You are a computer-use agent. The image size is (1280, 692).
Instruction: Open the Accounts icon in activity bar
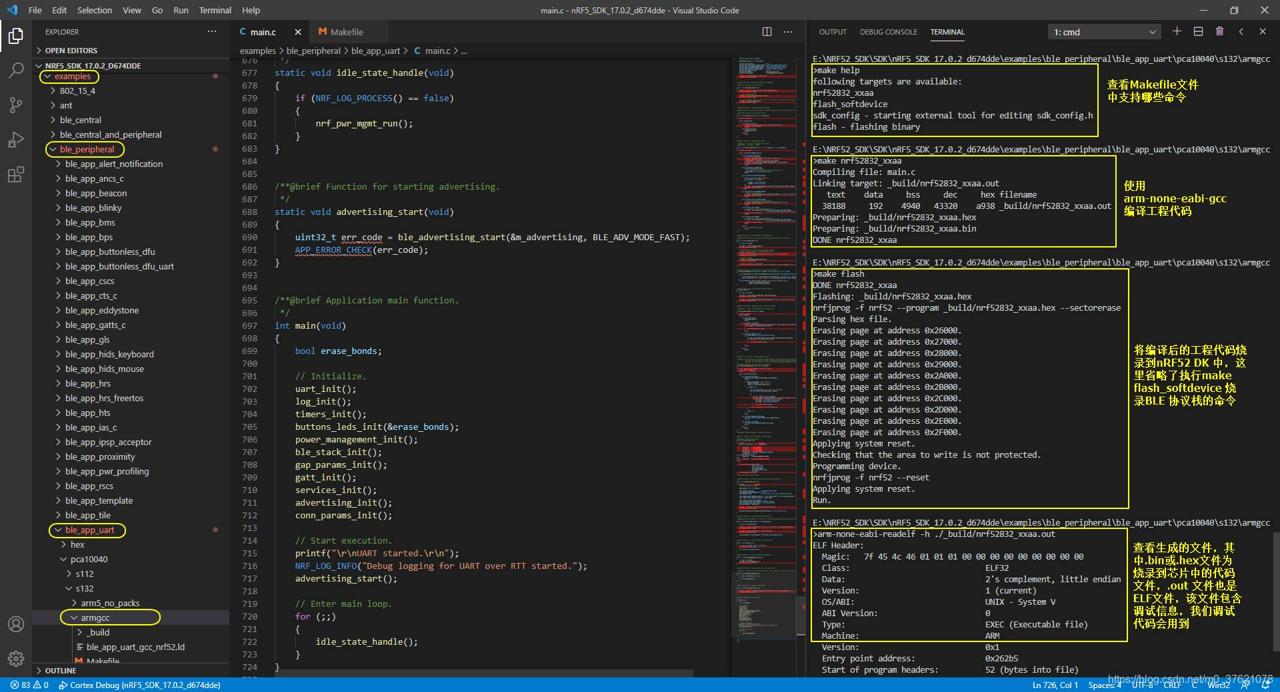pyautogui.click(x=16, y=625)
